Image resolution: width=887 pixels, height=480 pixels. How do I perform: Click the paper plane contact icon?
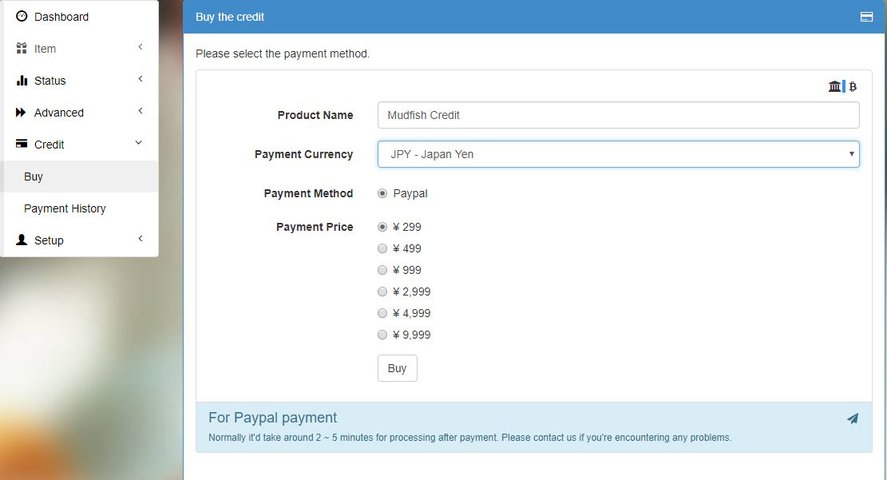[x=852, y=418]
